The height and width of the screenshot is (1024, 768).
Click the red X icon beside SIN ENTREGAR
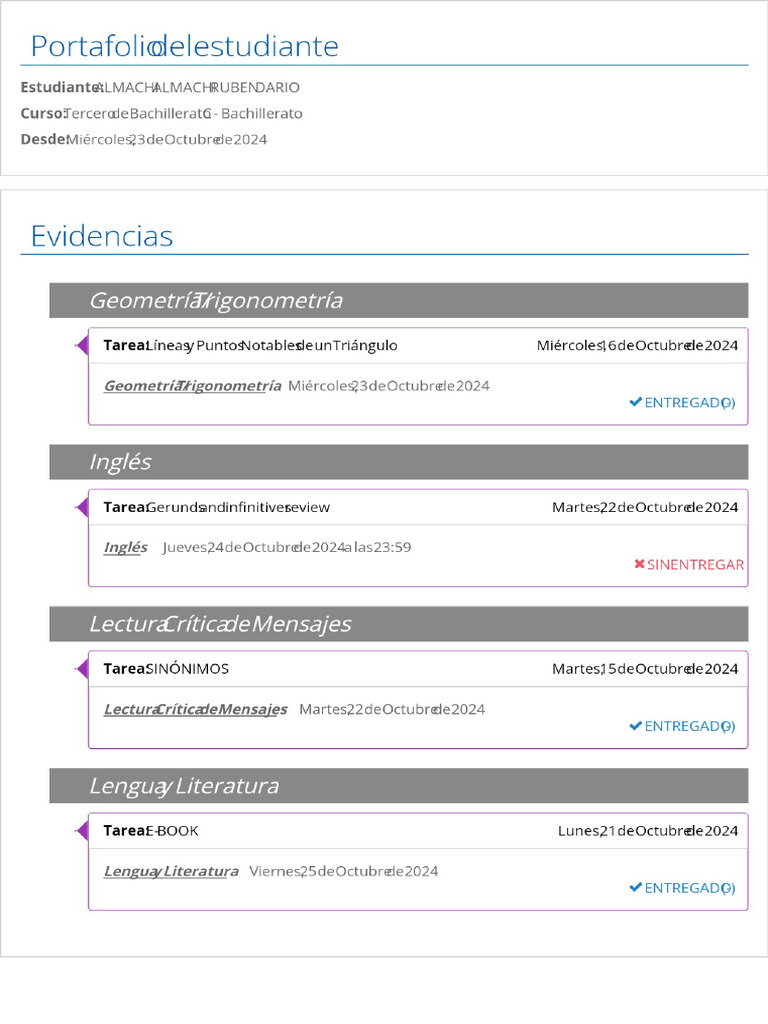click(x=639, y=564)
